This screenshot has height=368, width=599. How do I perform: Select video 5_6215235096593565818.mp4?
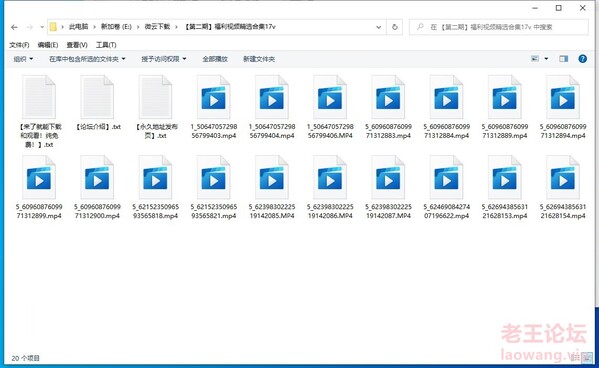155,188
